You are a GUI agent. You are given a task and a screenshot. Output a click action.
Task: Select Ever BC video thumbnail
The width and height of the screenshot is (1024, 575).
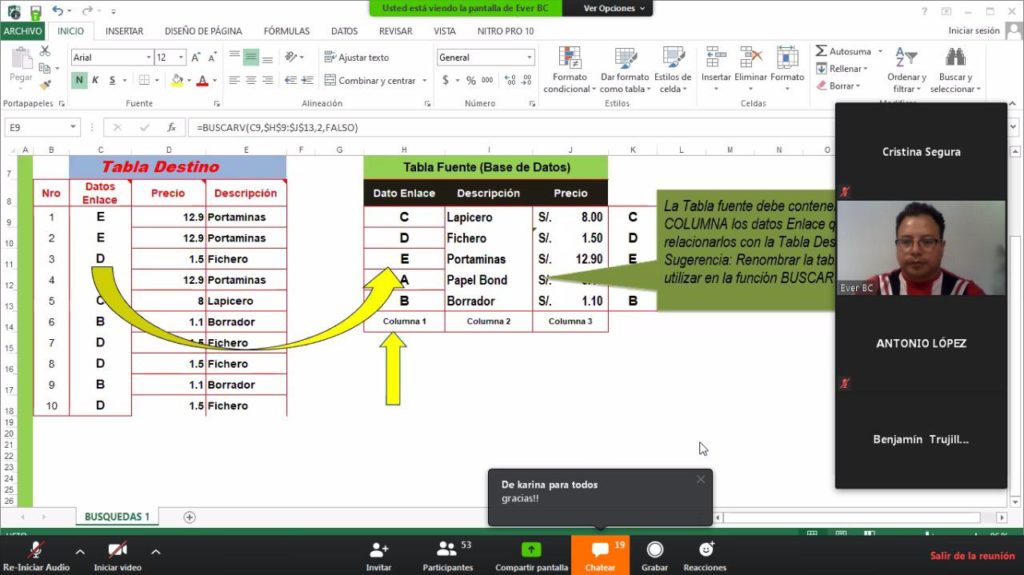(x=921, y=248)
